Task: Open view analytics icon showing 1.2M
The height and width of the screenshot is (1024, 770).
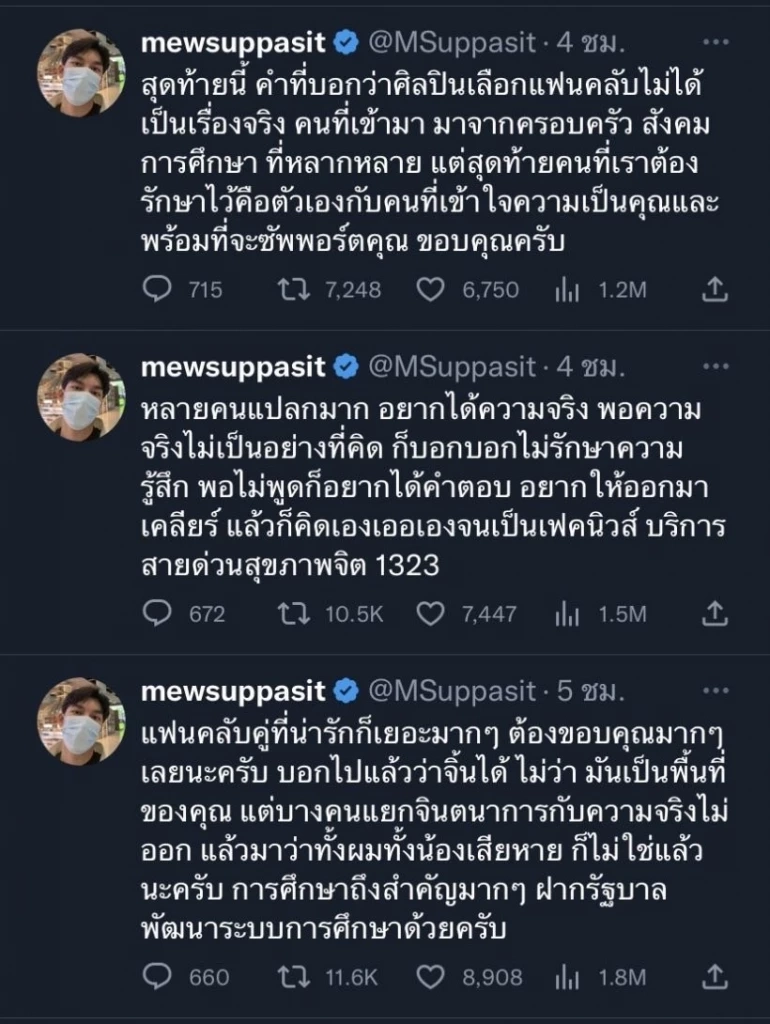Action: (565, 291)
